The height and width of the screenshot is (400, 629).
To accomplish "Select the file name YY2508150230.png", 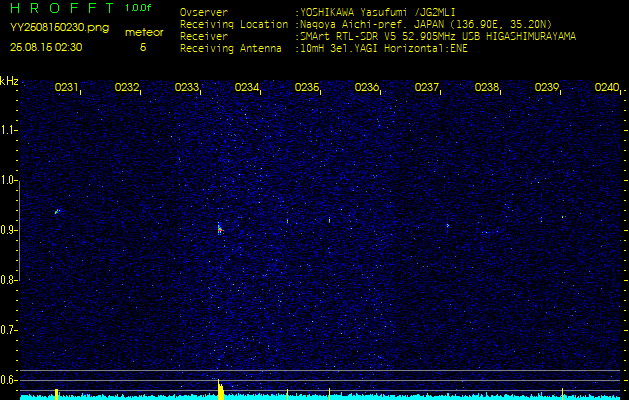I will [x=59, y=27].
